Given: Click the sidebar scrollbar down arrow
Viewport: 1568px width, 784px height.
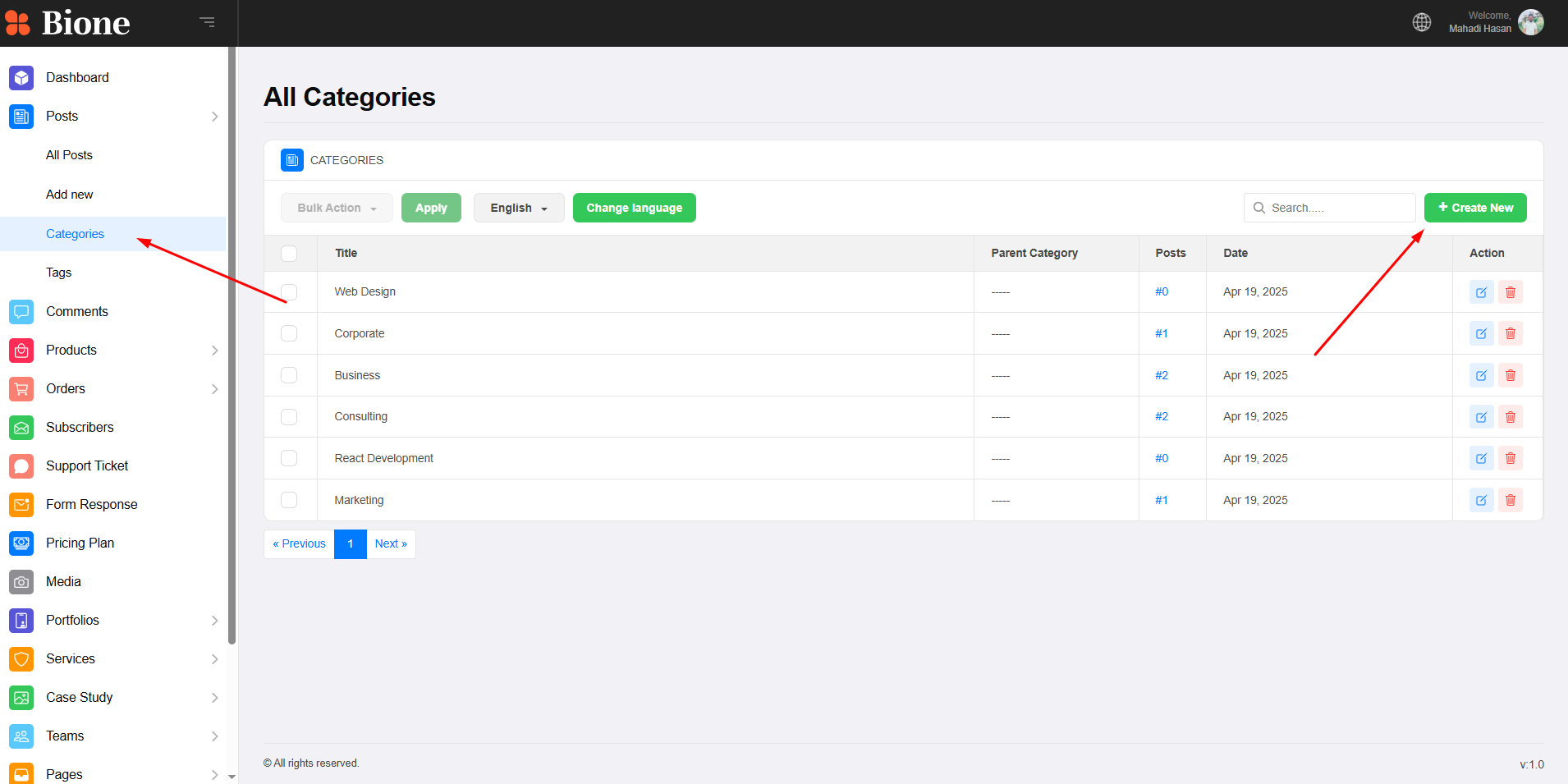Looking at the screenshot, I should point(232,776).
